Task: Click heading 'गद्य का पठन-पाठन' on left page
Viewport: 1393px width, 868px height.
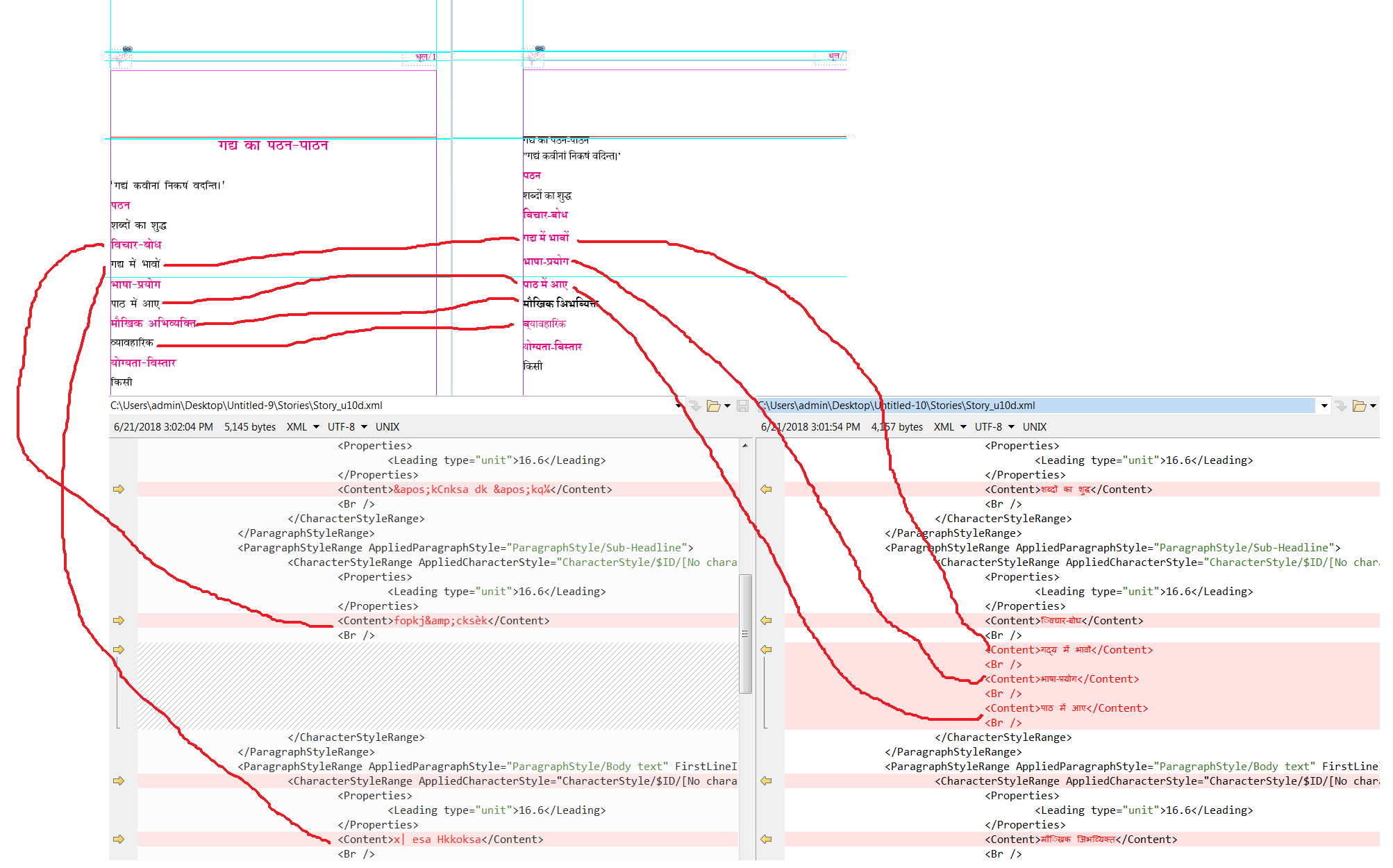Action: [x=273, y=145]
